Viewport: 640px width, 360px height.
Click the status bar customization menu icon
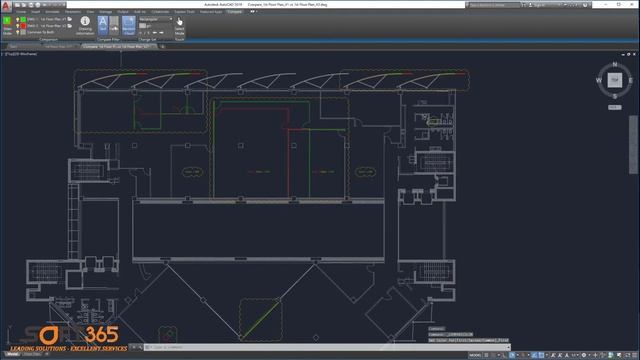coord(635,356)
